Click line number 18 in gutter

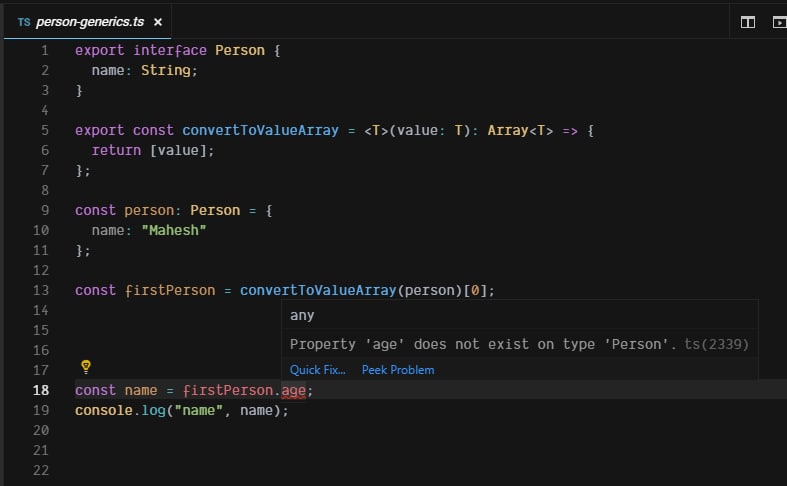[41, 390]
